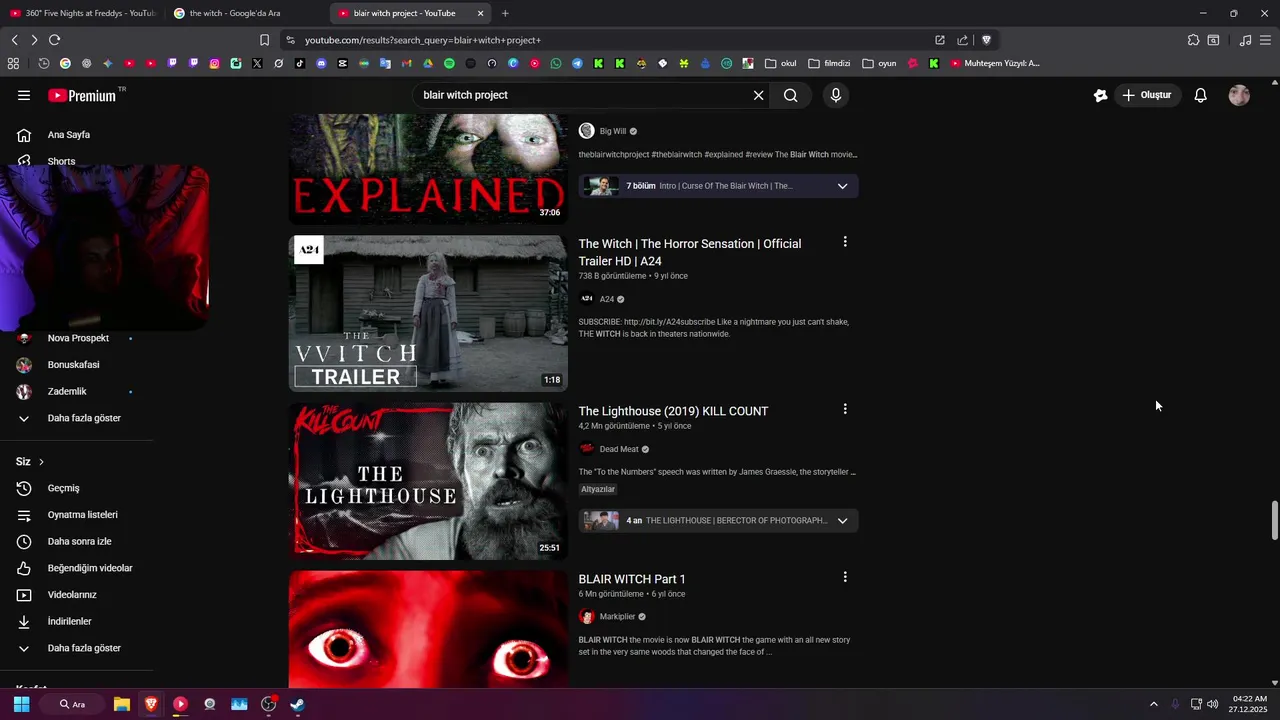Click the A24 channel avatar
Image resolution: width=1280 pixels, height=720 pixels.
(587, 299)
